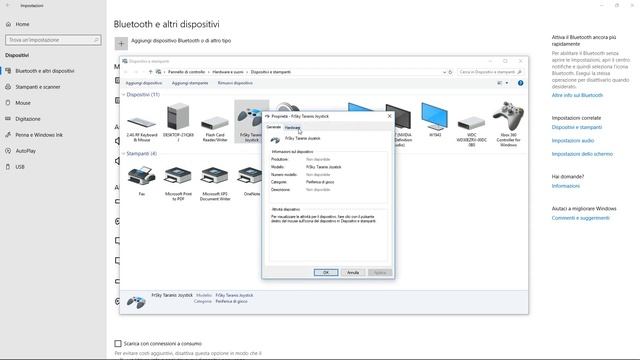
Task: Click search box in Dispositivi e stampanti
Action: tap(490, 72)
